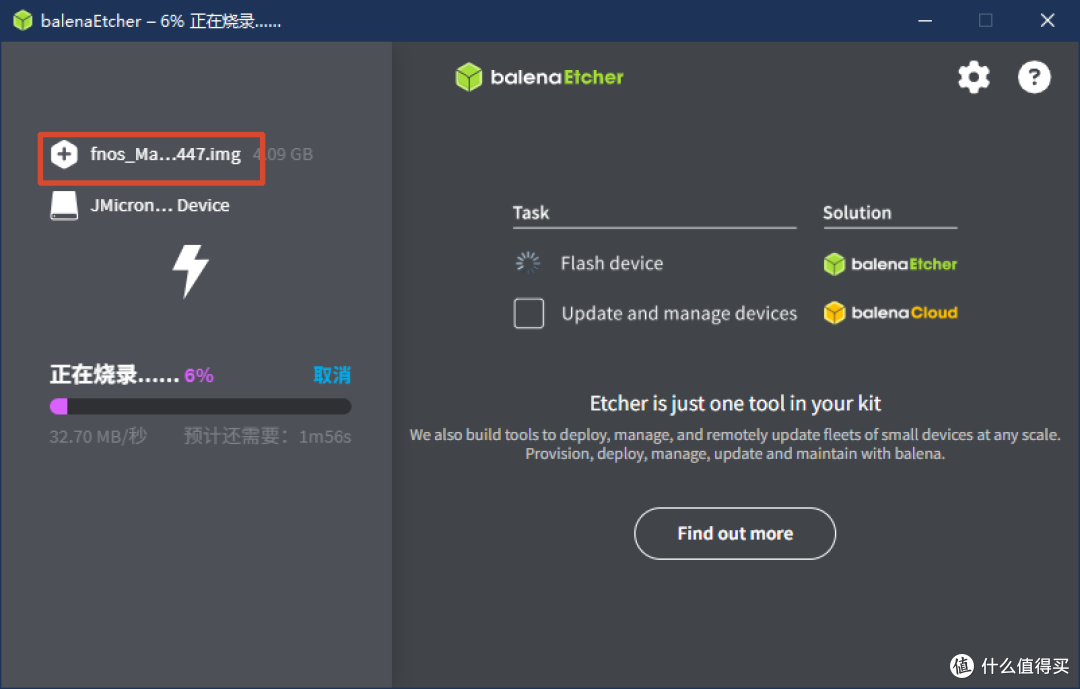Minimize the balenaEtcher window

pyautogui.click(x=925, y=21)
